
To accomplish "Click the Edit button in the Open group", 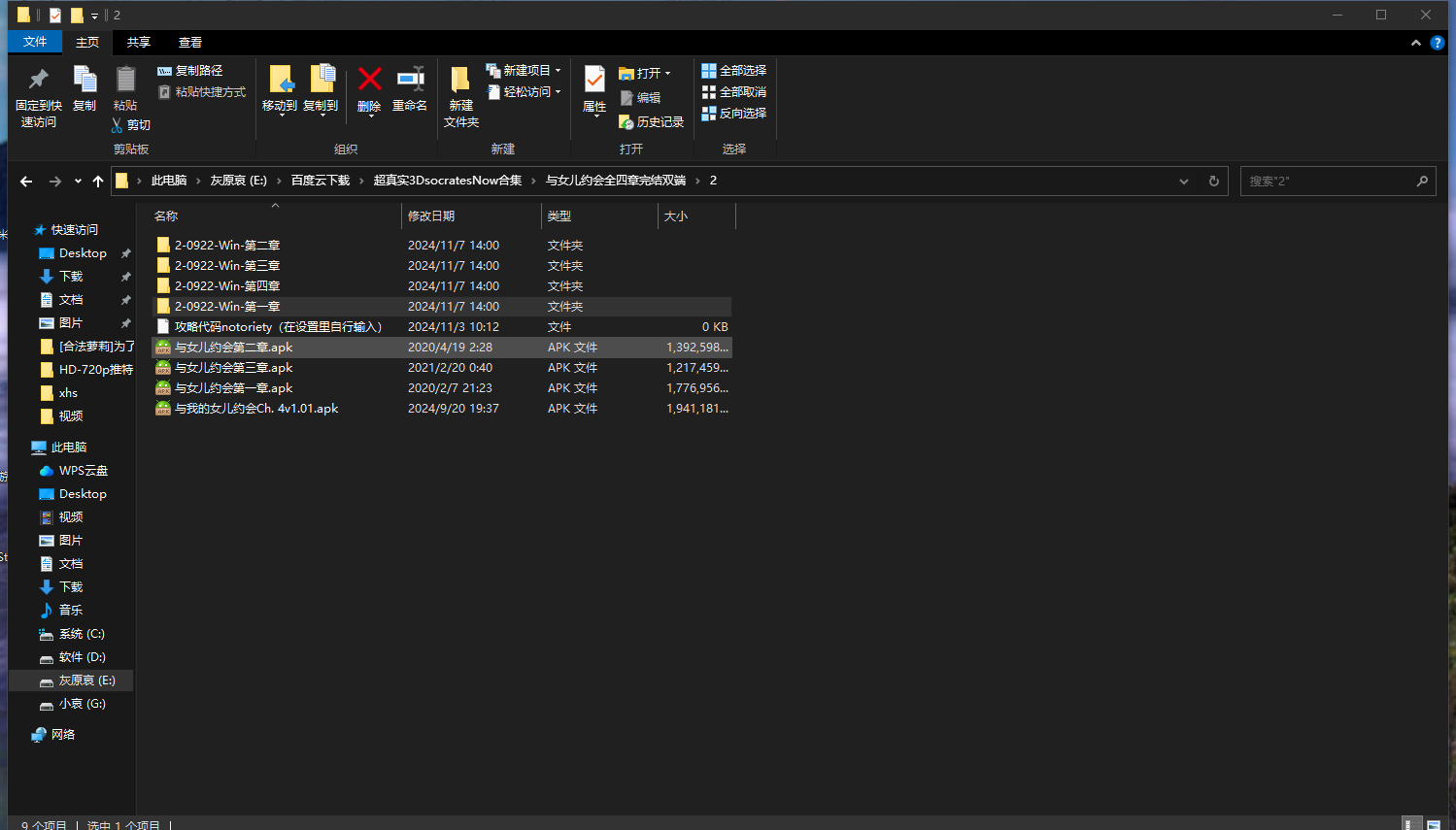I will 640,98.
